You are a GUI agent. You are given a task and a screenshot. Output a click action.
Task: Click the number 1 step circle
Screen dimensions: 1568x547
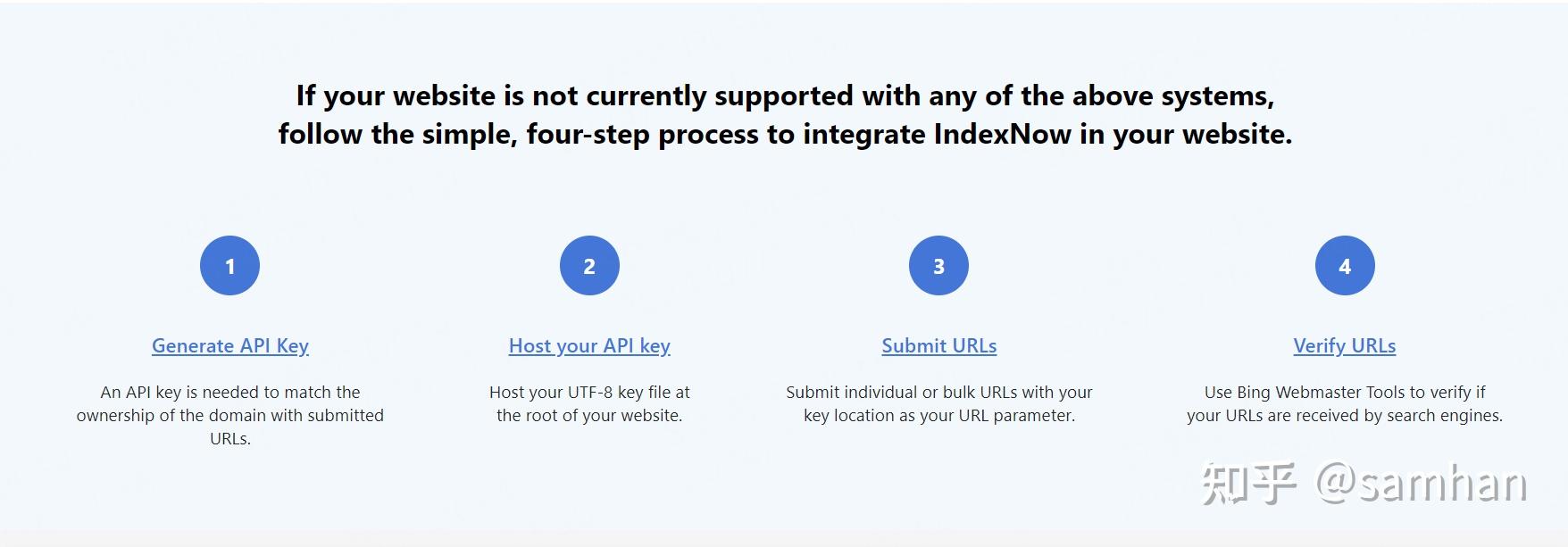pos(229,266)
